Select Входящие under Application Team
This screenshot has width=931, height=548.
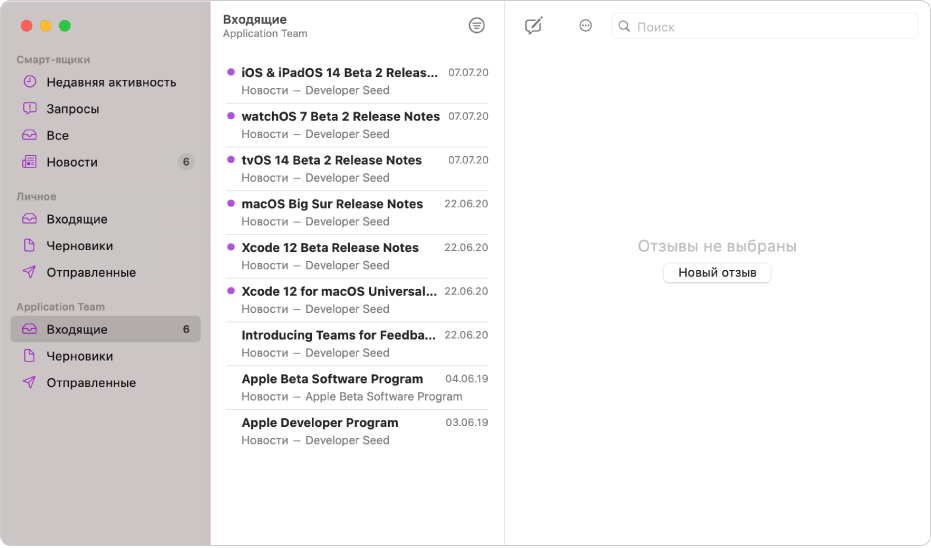[106, 329]
